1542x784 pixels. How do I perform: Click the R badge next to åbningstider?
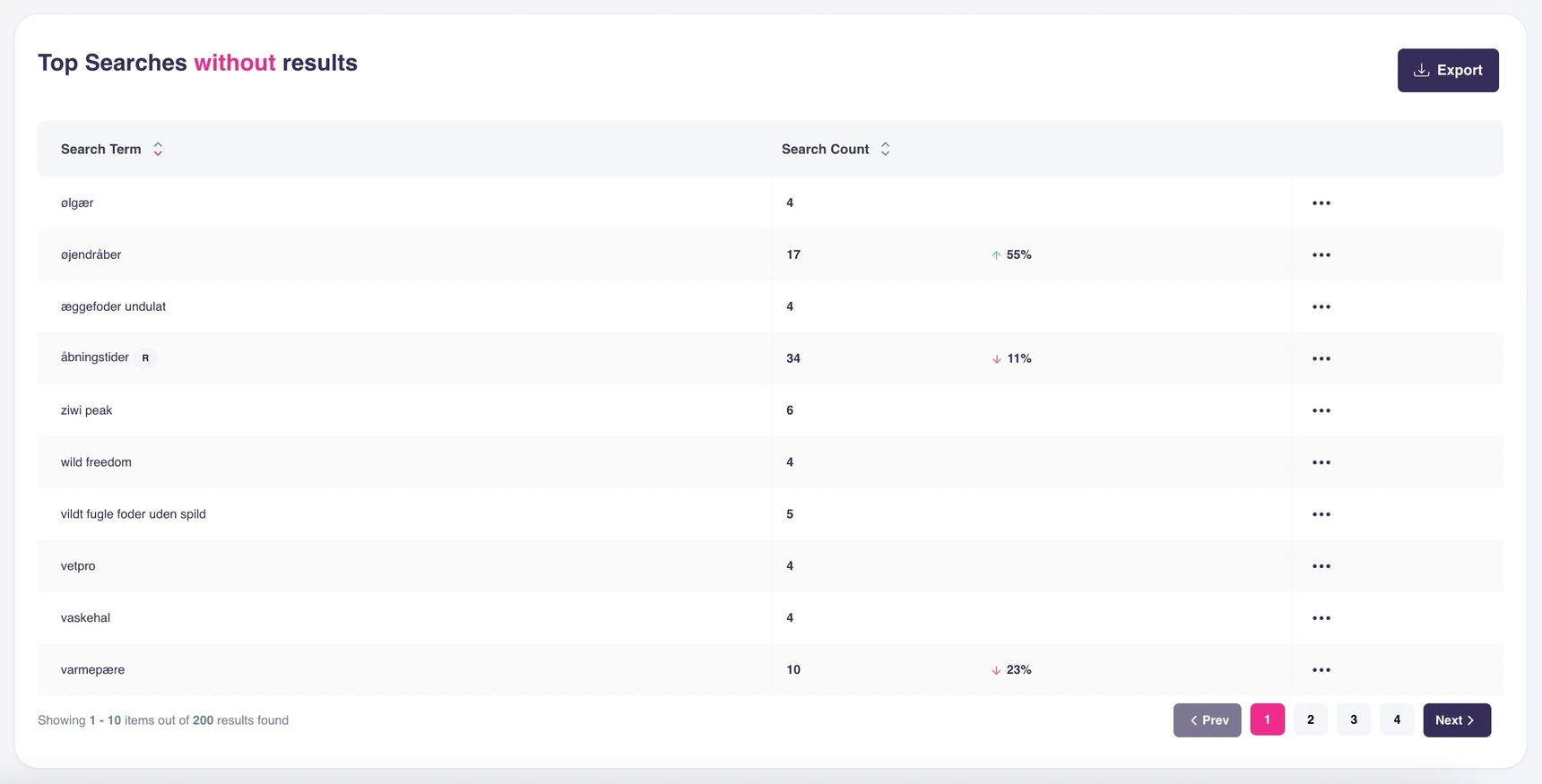coord(145,358)
